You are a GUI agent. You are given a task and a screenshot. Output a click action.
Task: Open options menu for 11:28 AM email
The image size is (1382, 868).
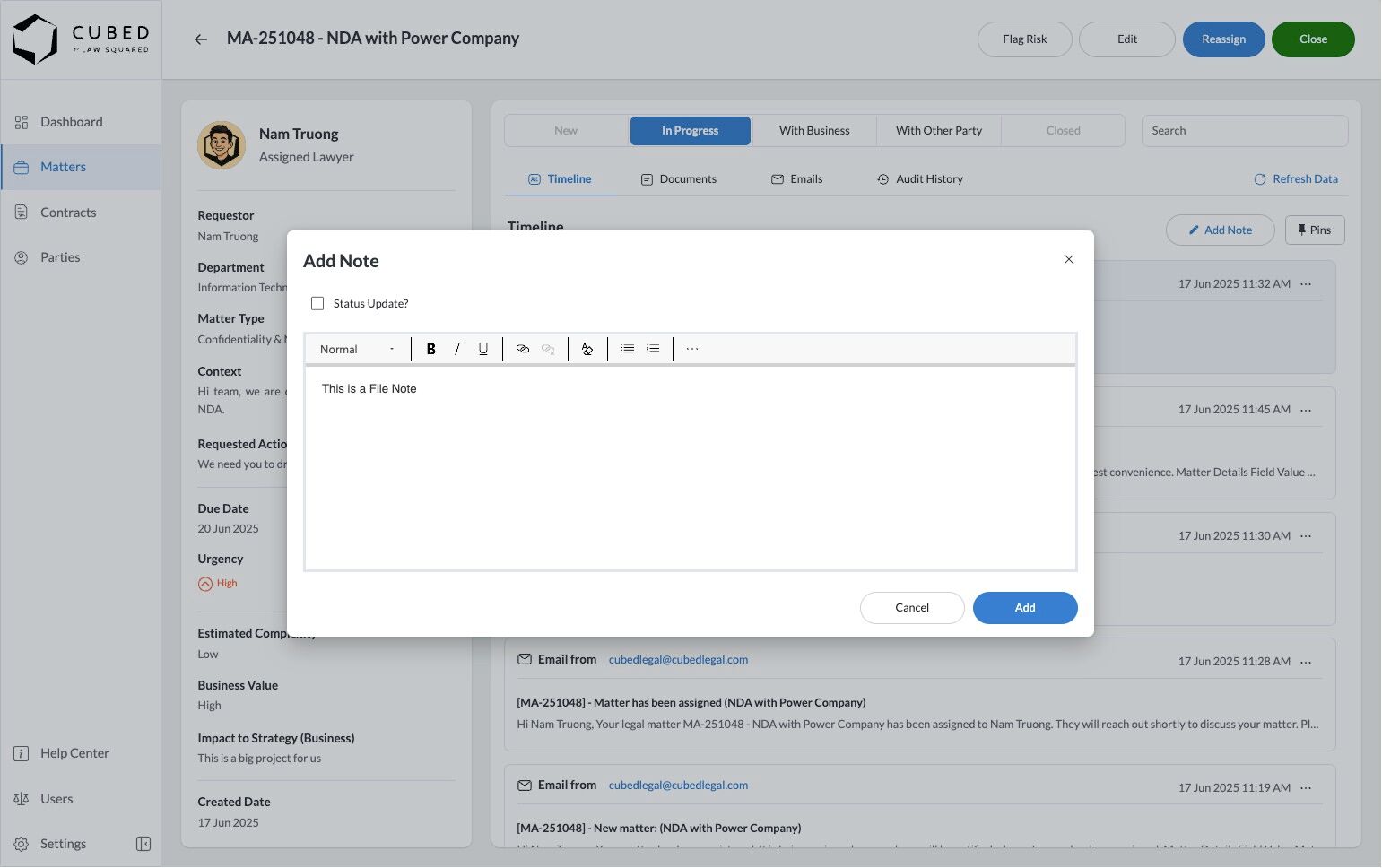click(1306, 662)
